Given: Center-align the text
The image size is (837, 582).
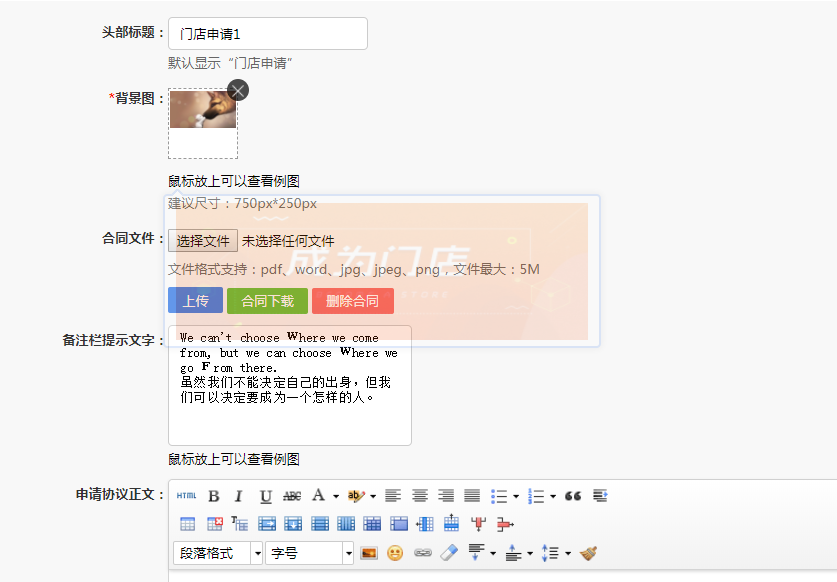Looking at the screenshot, I should click(420, 496).
